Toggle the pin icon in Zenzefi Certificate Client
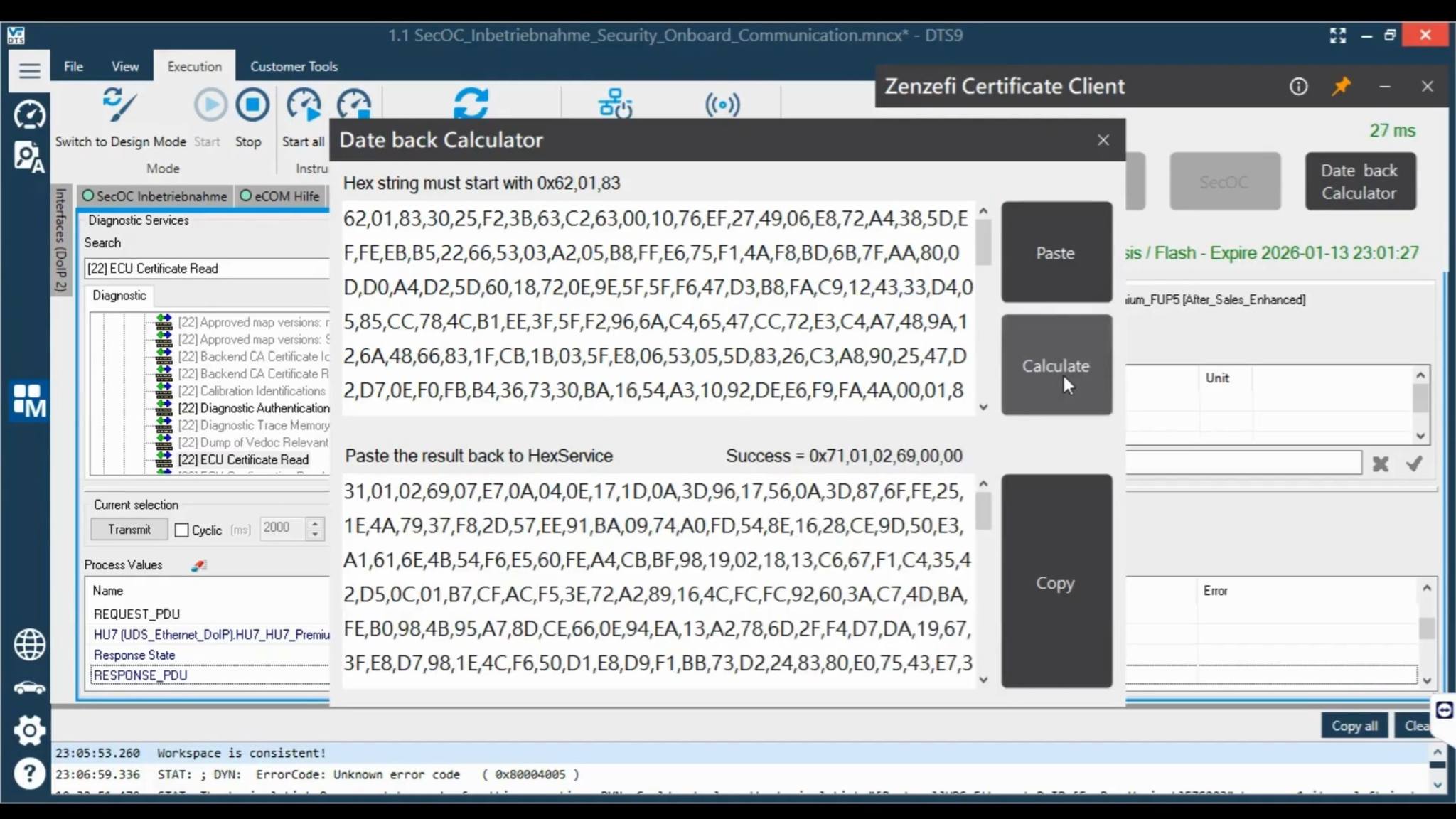This screenshot has width=1456, height=819. pyautogui.click(x=1341, y=86)
